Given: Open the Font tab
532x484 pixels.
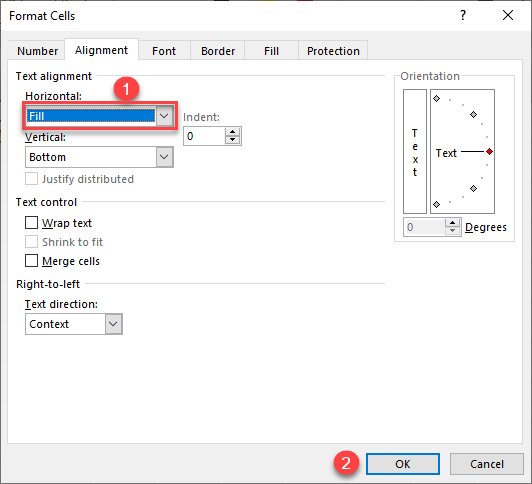Looking at the screenshot, I should (x=164, y=51).
